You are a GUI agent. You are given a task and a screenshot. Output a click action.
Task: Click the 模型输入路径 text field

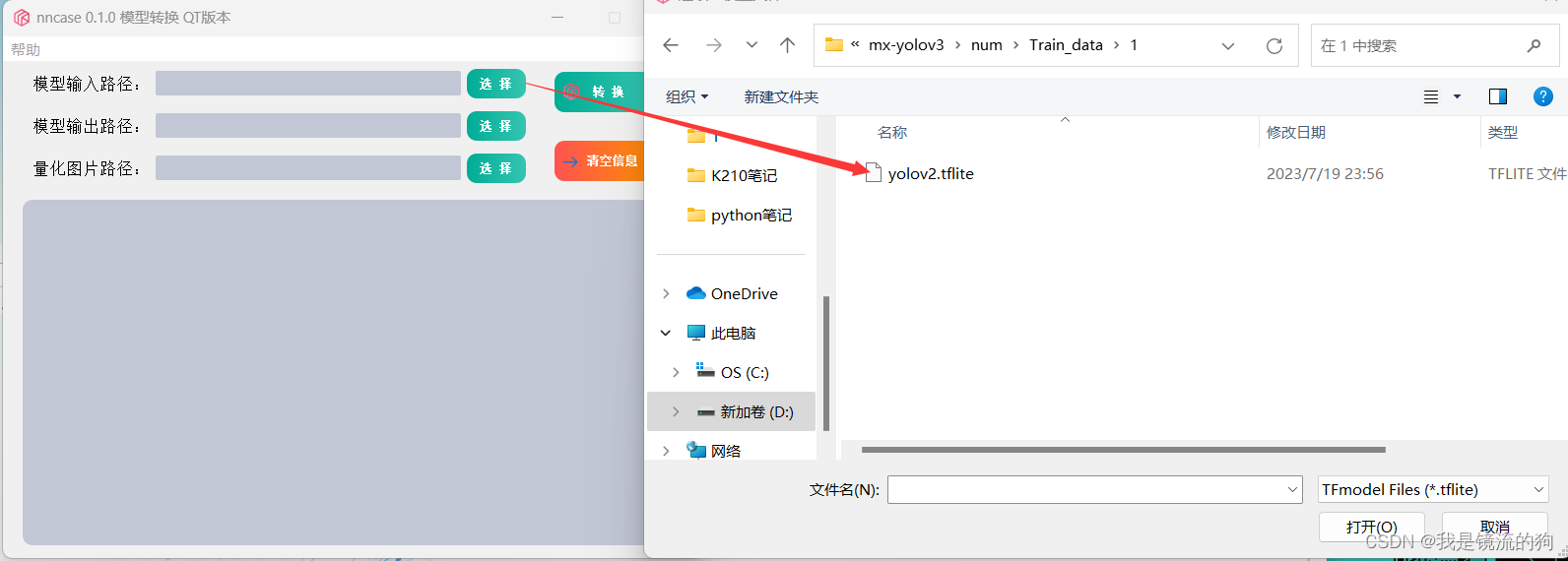pyautogui.click(x=308, y=84)
